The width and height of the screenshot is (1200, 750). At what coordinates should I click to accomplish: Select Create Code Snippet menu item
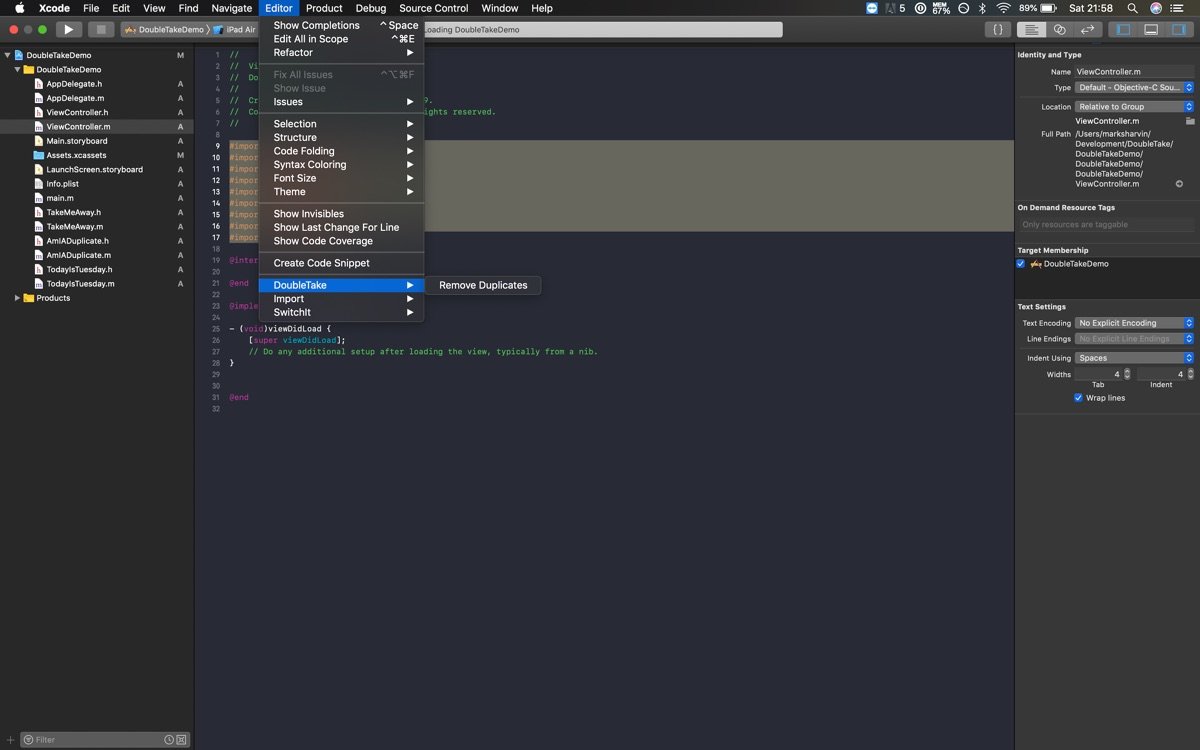tap(321, 263)
